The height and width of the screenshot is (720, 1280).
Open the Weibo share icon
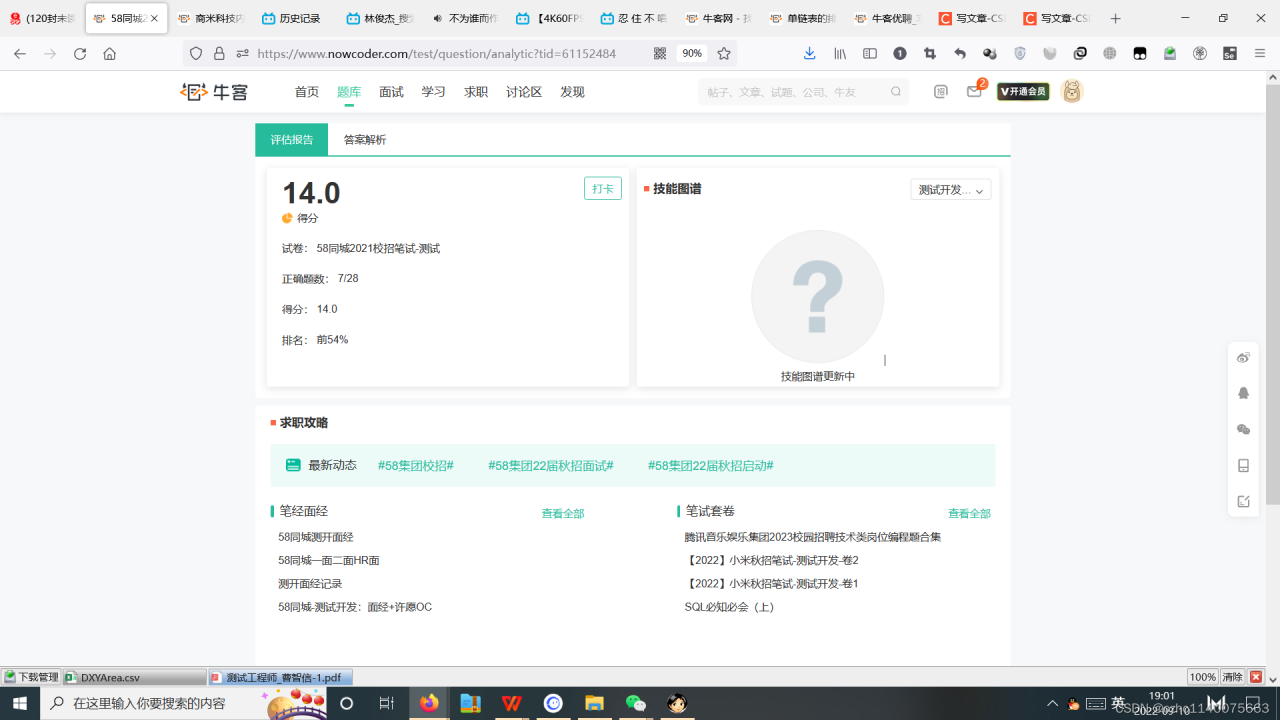(1243, 357)
